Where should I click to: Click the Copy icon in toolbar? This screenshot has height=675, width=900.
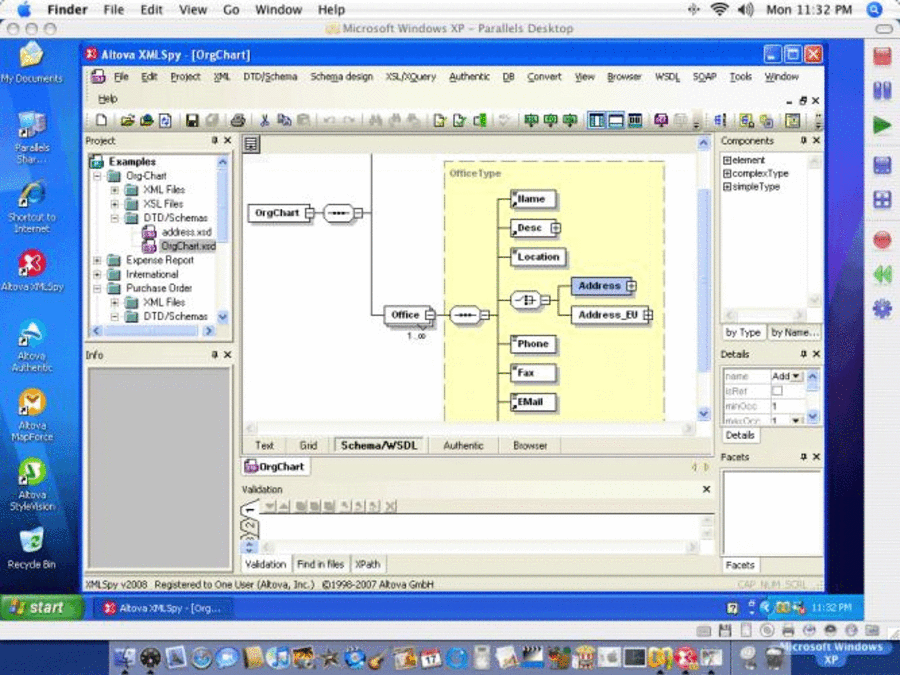pos(284,120)
